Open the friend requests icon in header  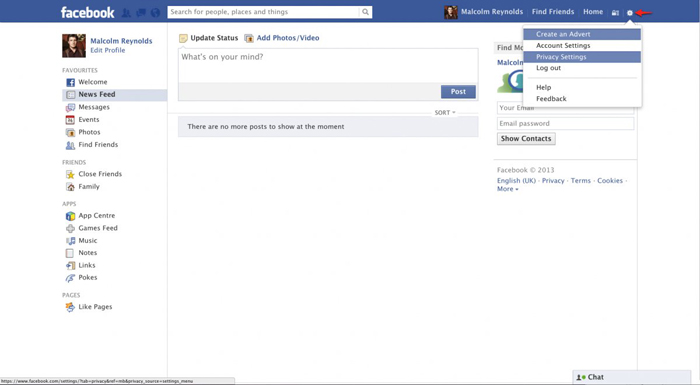click(x=126, y=13)
